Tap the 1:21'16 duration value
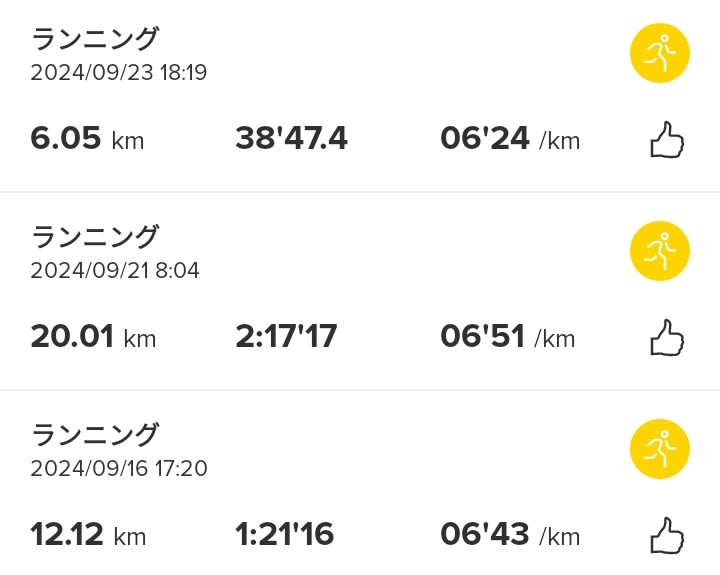 (284, 535)
